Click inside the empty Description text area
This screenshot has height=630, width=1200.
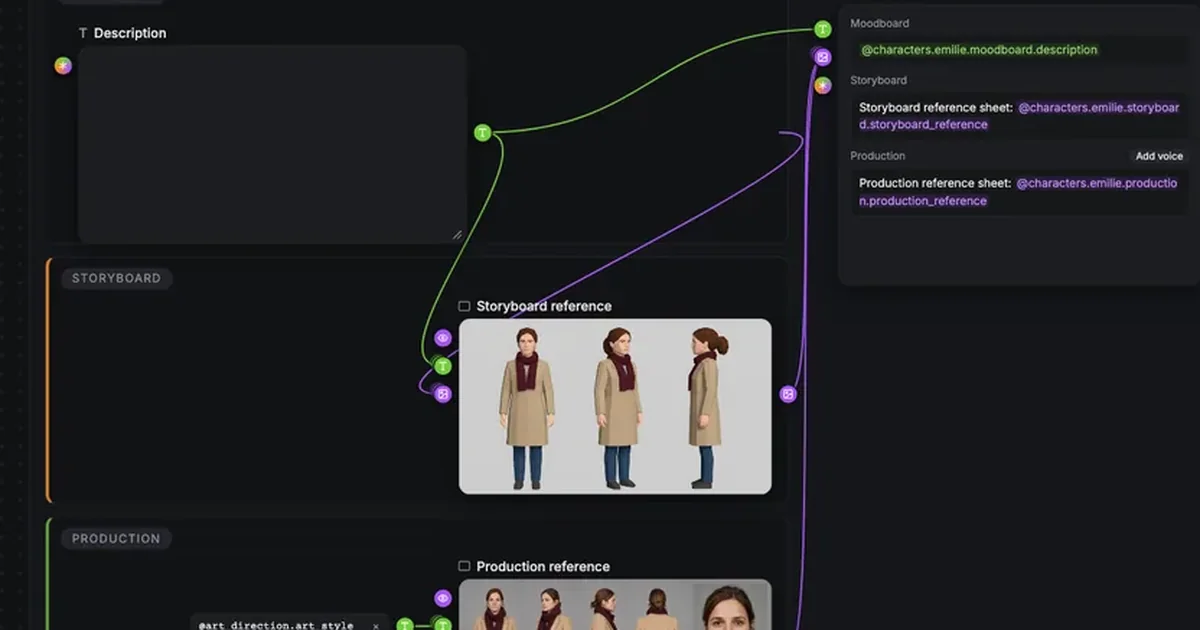coord(272,144)
